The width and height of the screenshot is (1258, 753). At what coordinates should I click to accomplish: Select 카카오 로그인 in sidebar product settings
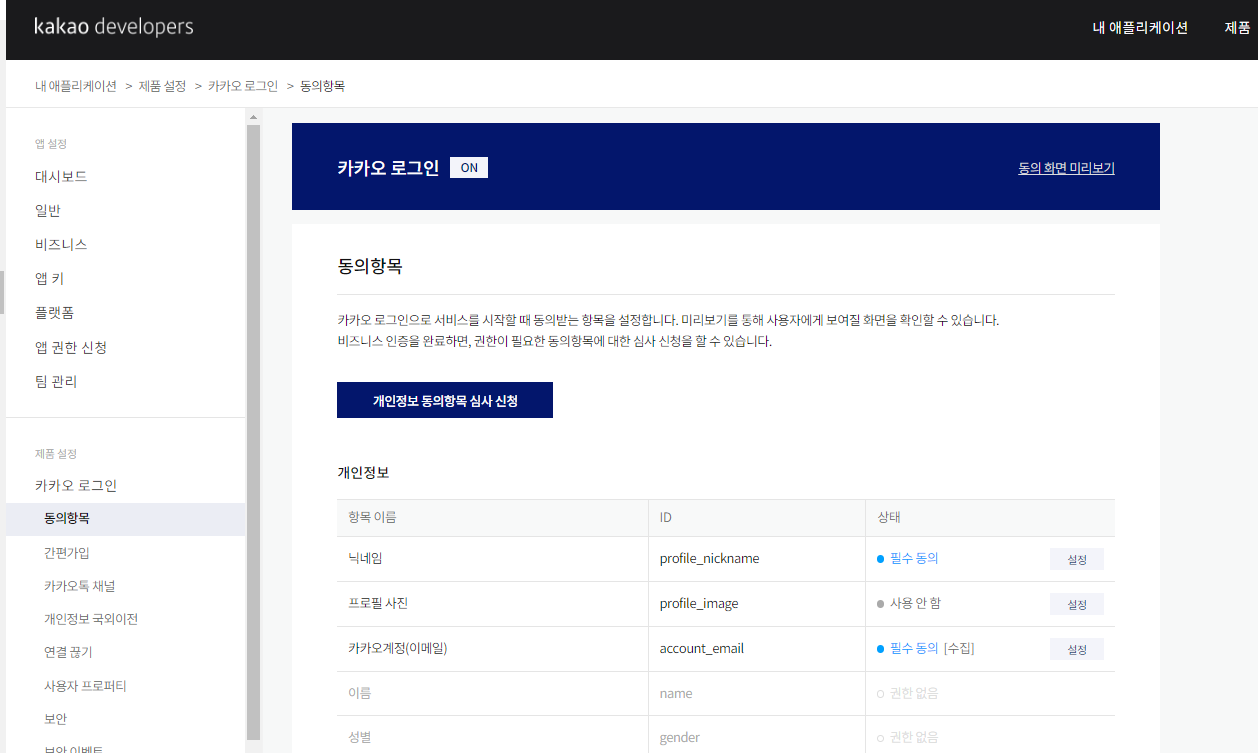(x=76, y=485)
